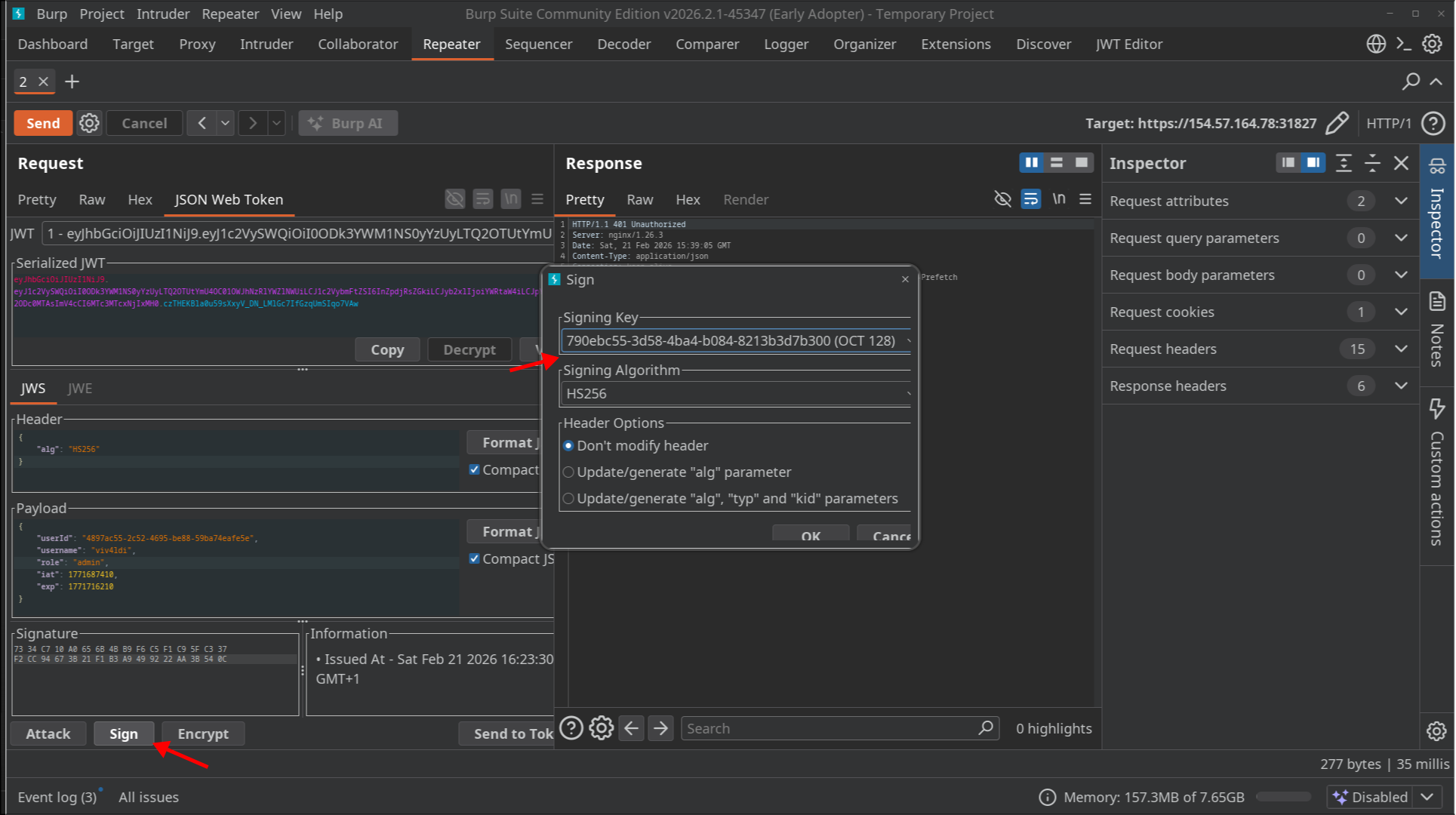Viewport: 1456px width, 815px height.
Task: Add a new Repeater tab
Action: 72,81
